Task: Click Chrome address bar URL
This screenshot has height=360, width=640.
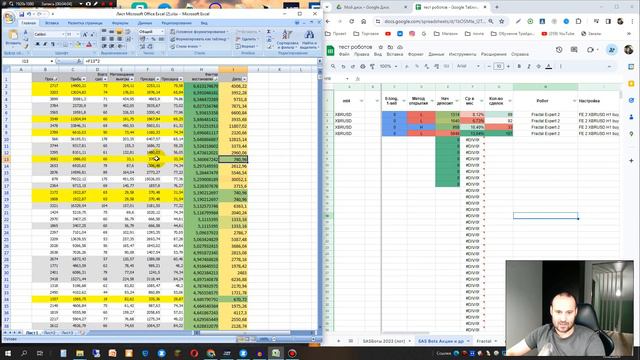Action: [x=434, y=21]
